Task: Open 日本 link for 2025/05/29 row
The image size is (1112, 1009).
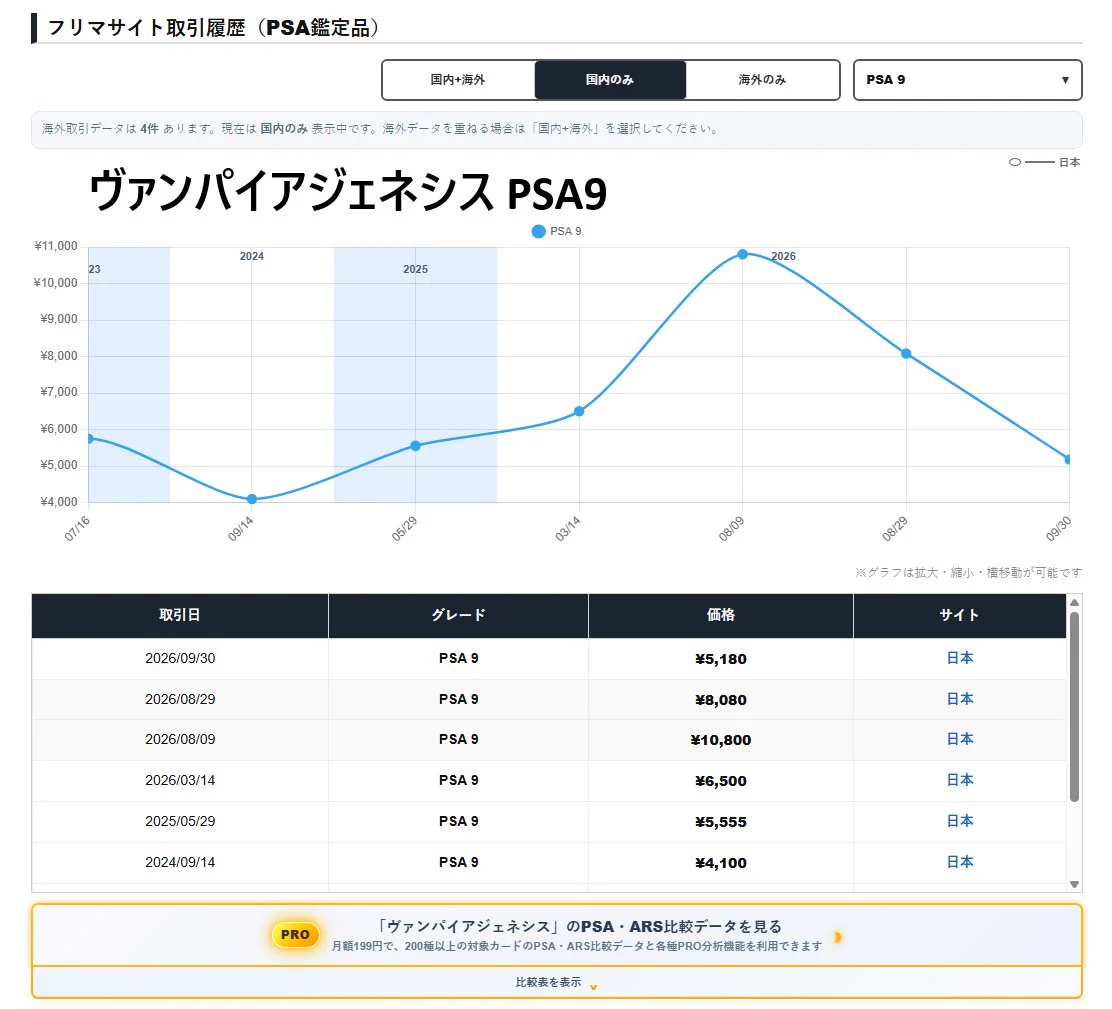Action: [960, 821]
